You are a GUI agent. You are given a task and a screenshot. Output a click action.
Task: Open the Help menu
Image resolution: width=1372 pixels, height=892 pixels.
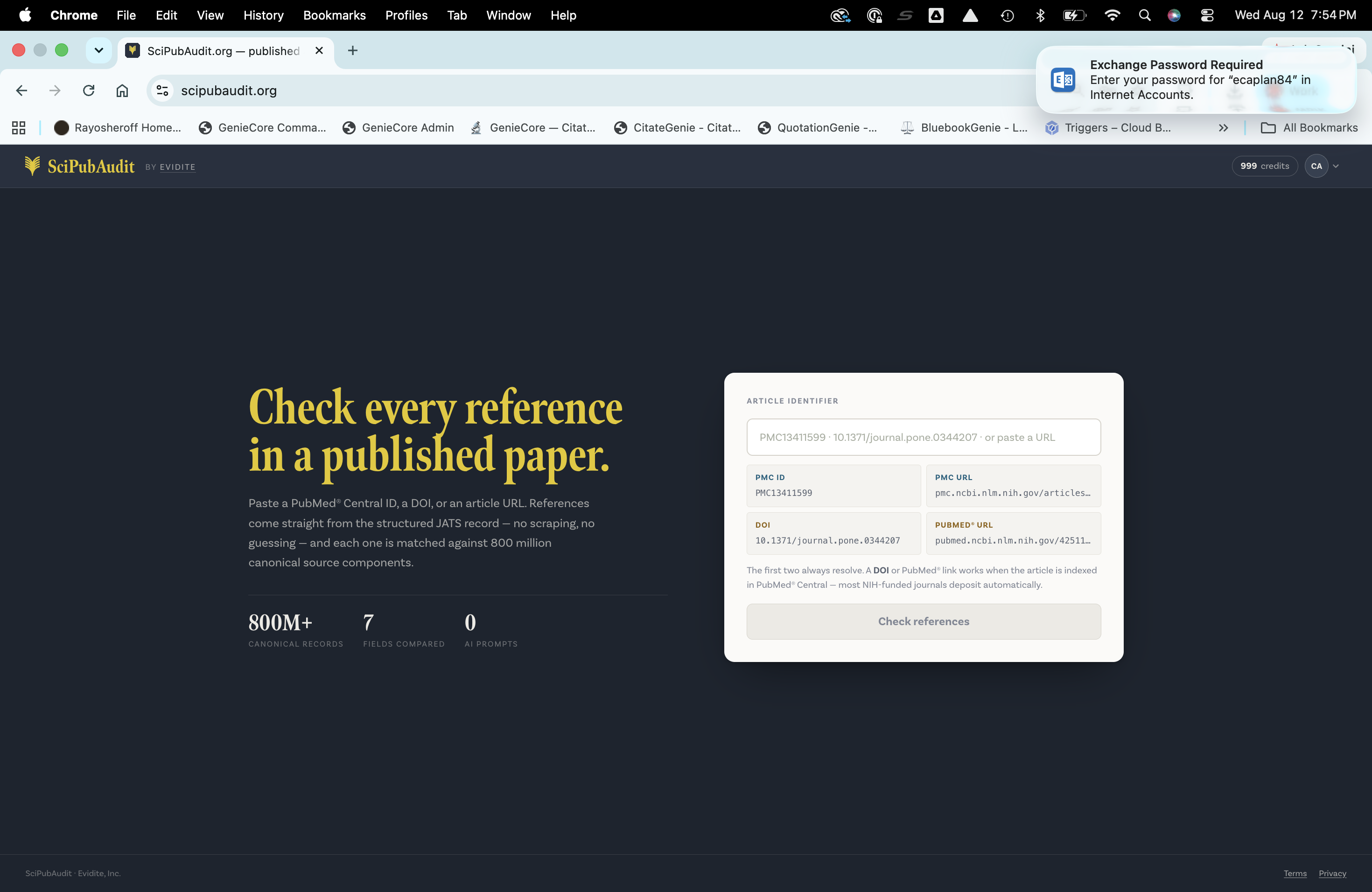point(563,15)
